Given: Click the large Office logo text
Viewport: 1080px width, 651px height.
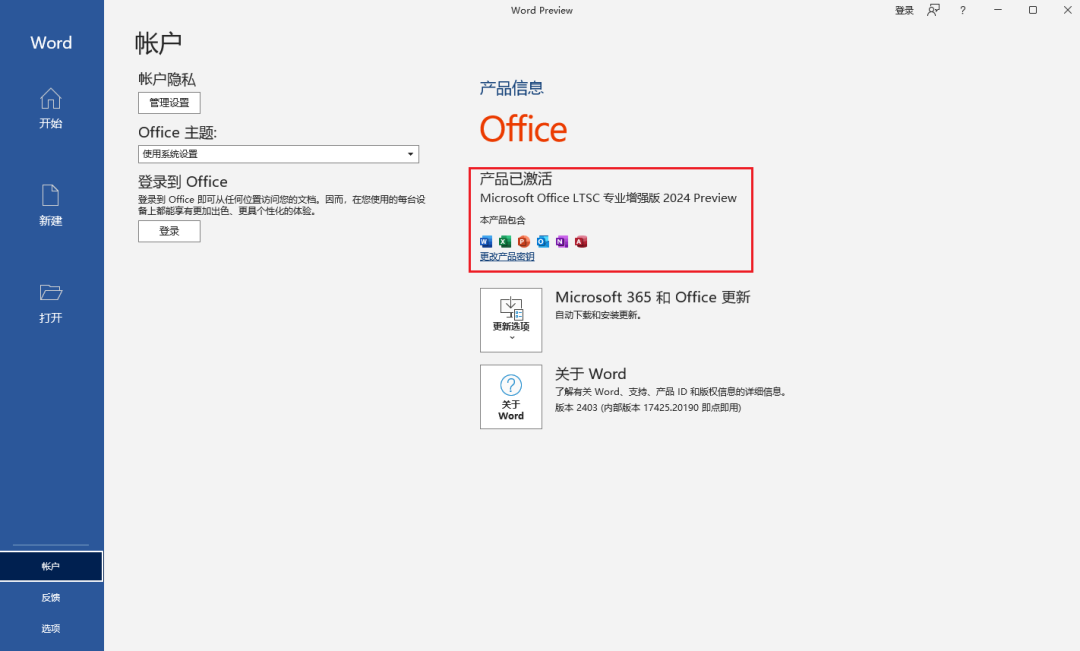Looking at the screenshot, I should click(x=523, y=130).
